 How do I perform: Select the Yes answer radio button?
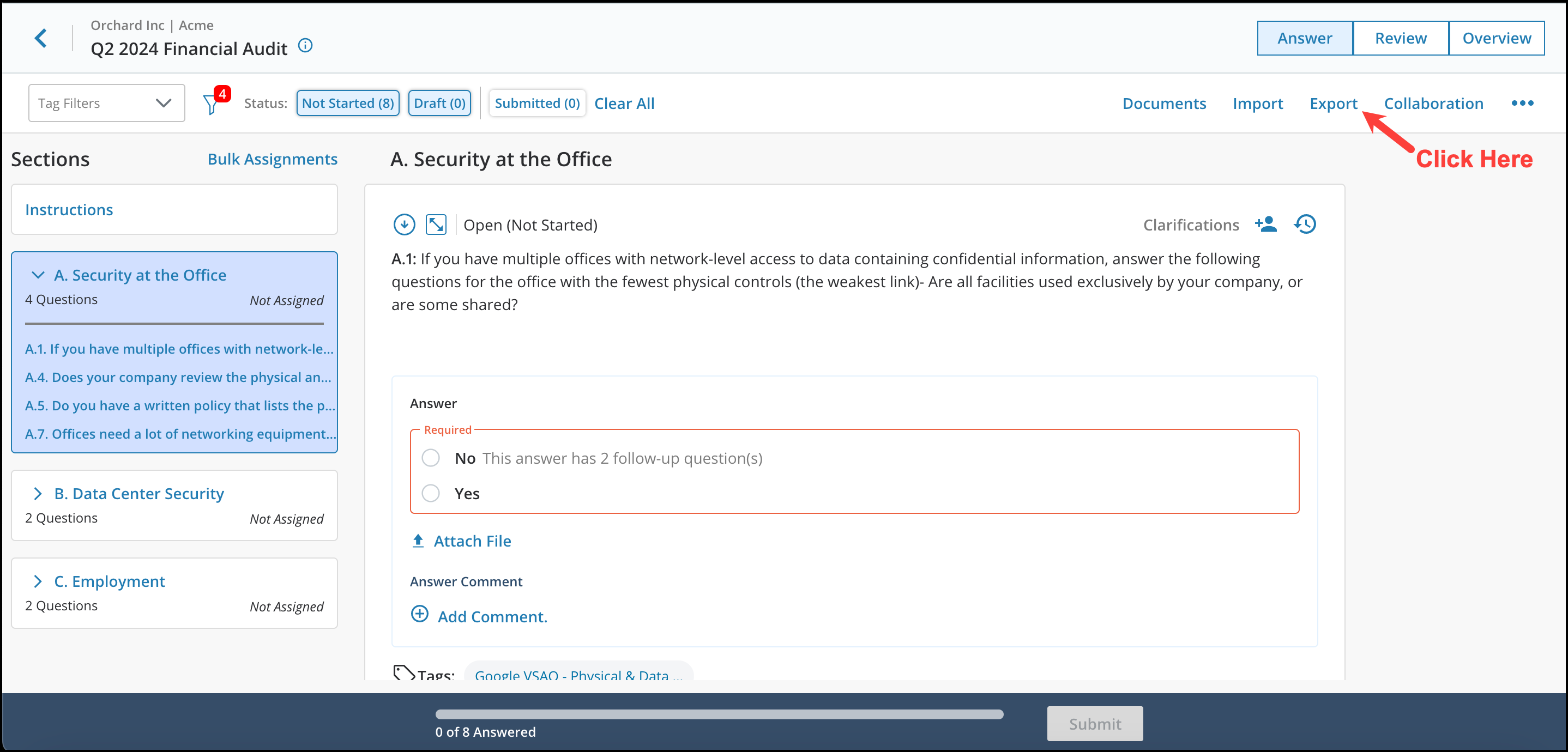coord(431,493)
